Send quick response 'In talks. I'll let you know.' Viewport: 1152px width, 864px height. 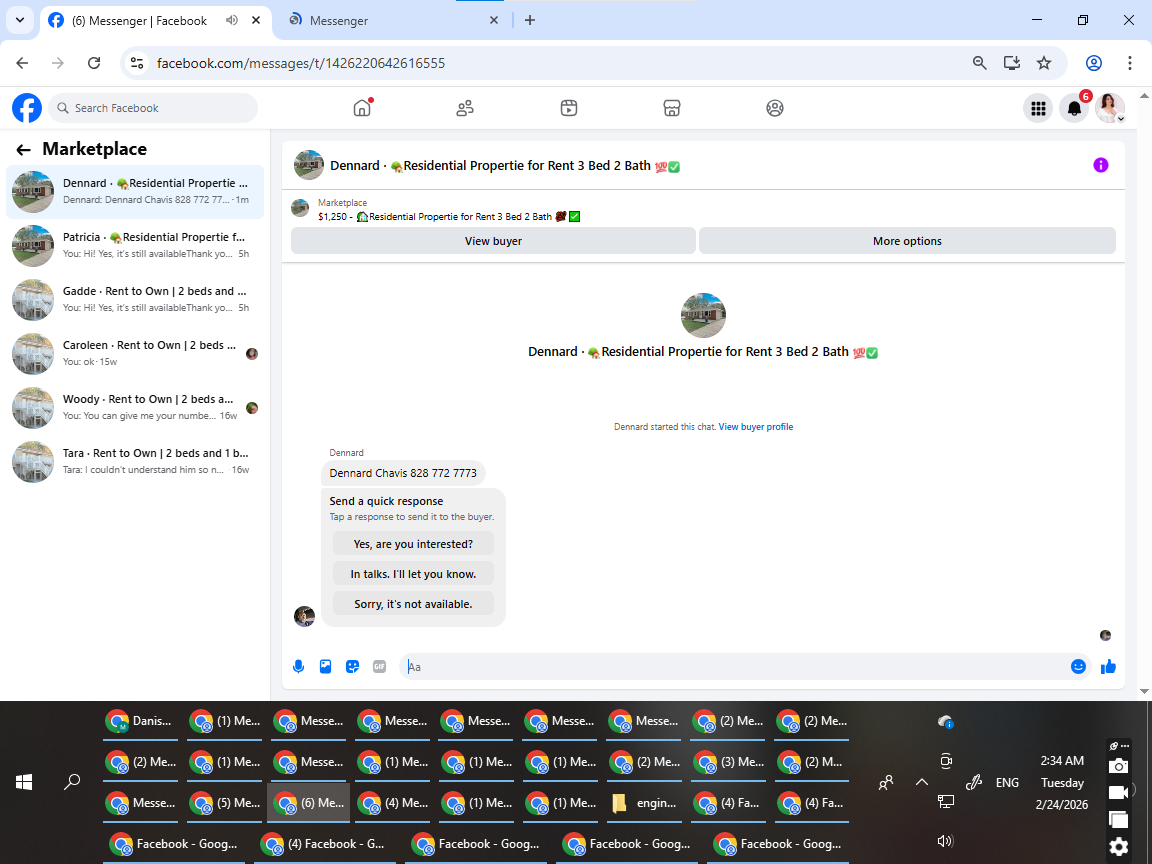click(413, 574)
